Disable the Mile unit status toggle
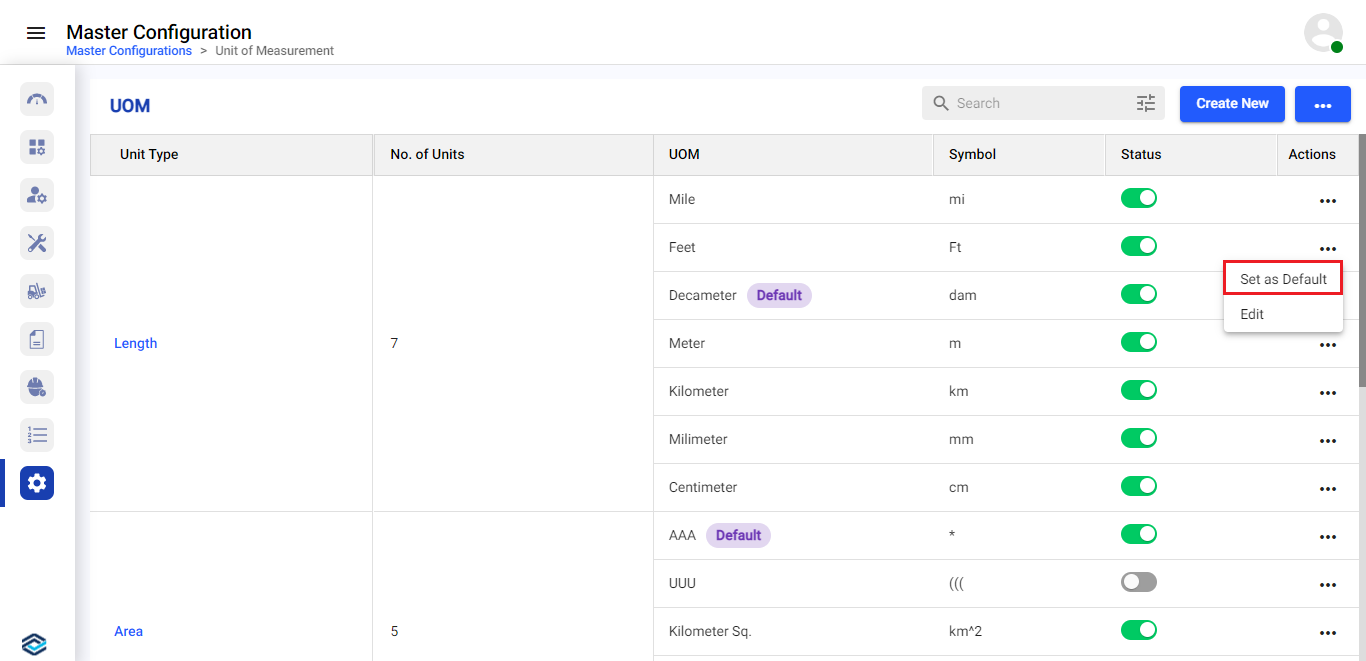The image size is (1366, 661). [1138, 198]
